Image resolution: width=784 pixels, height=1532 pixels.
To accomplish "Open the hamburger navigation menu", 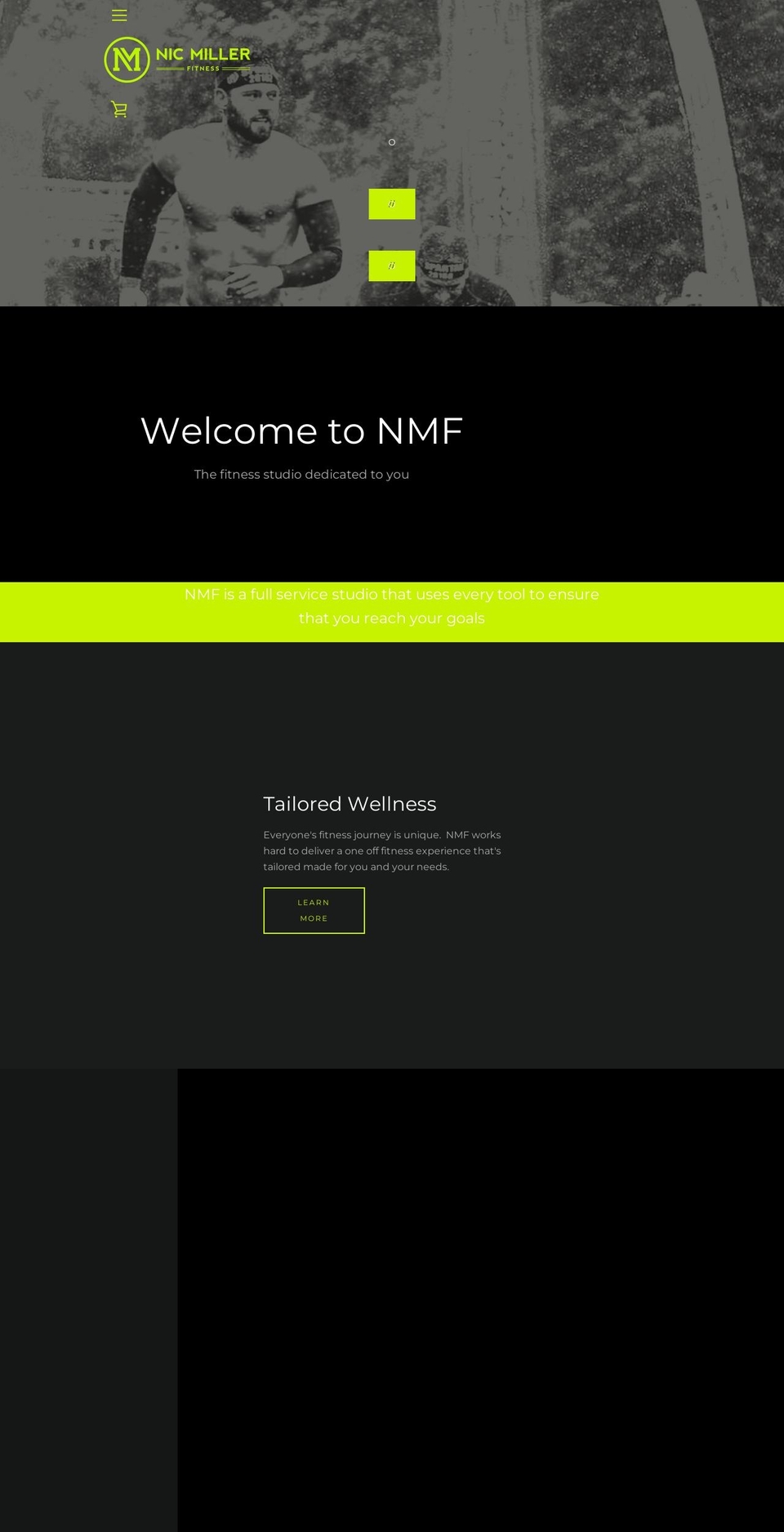I will tap(119, 16).
